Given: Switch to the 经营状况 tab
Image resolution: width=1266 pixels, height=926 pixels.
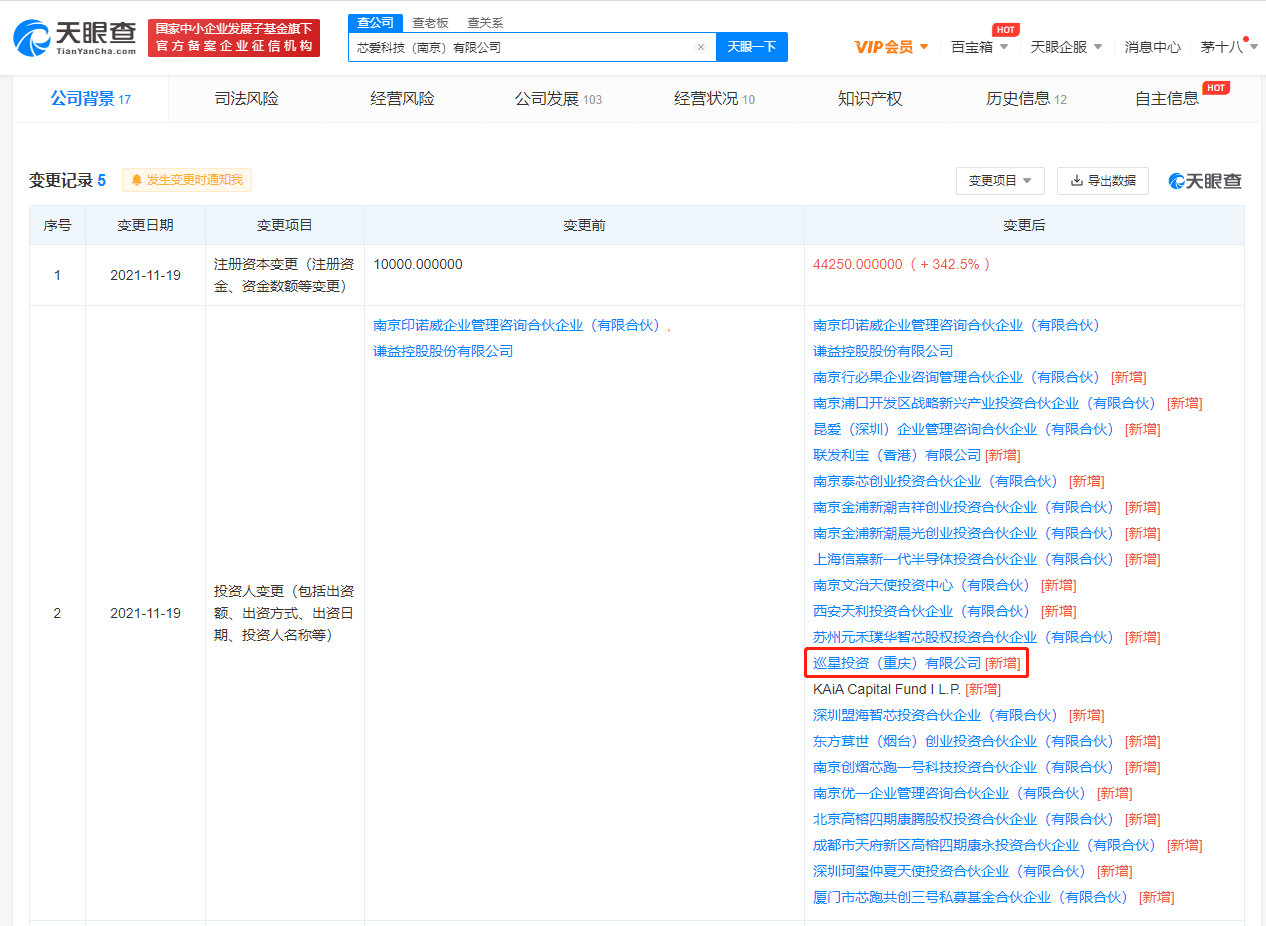Looking at the screenshot, I should pyautogui.click(x=714, y=99).
